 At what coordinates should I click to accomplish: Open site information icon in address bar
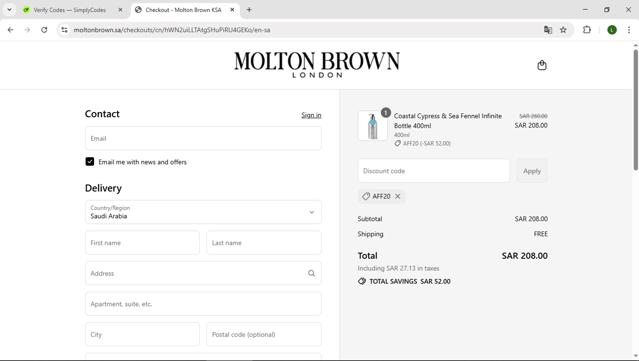(64, 30)
